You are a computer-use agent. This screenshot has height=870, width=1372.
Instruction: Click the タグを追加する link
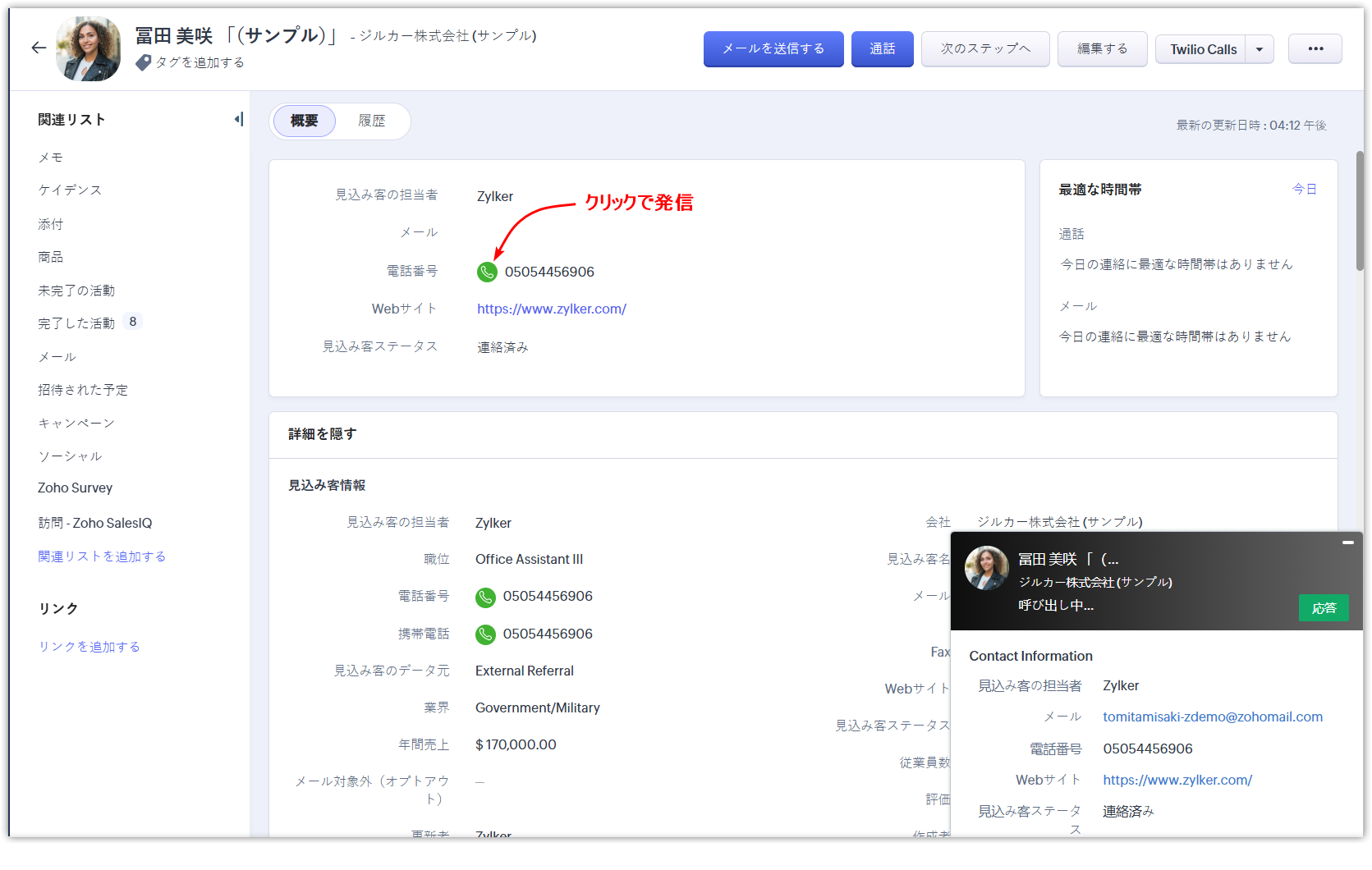pos(200,62)
